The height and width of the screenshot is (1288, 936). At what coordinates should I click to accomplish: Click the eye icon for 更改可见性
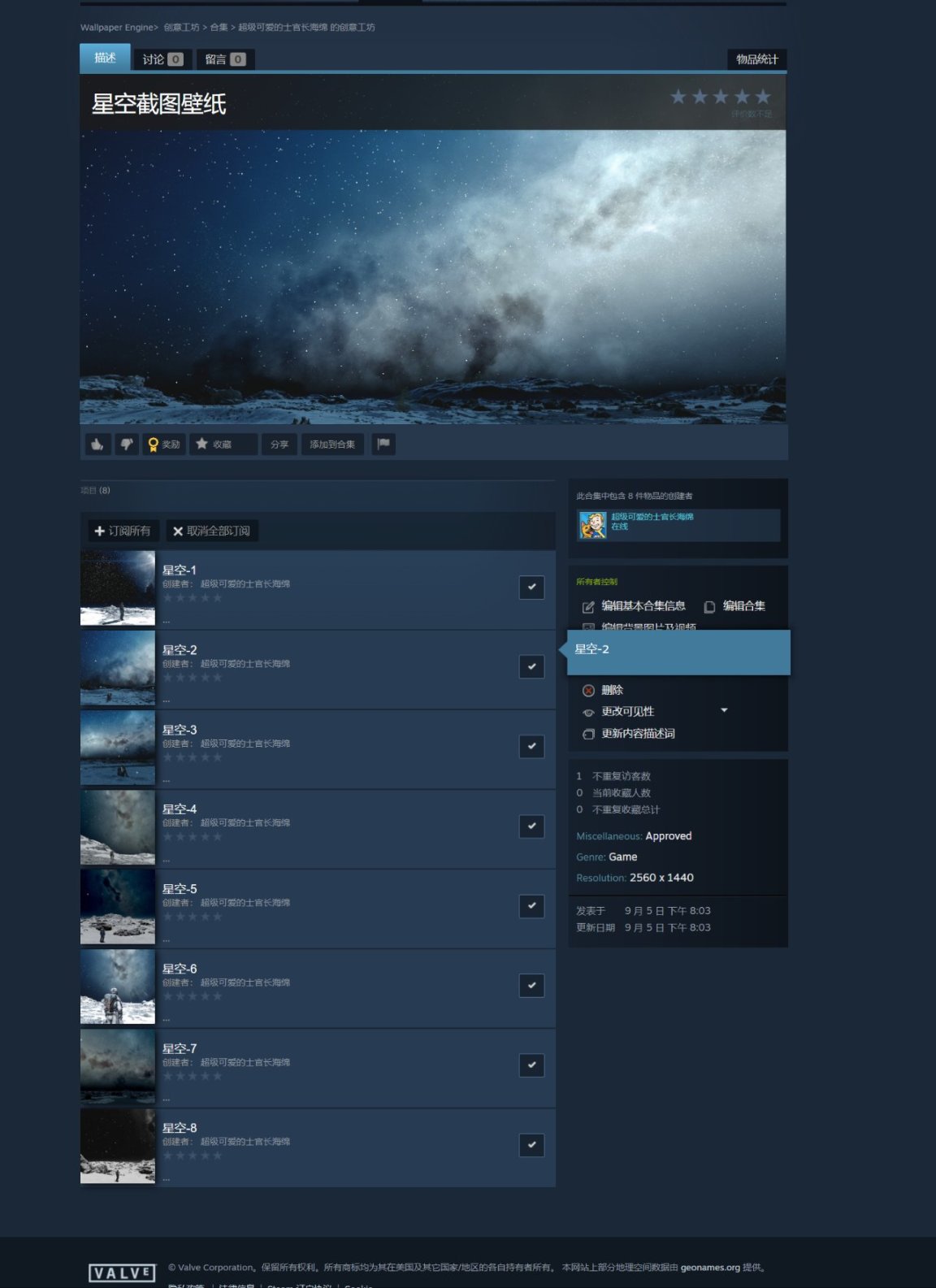coord(588,713)
